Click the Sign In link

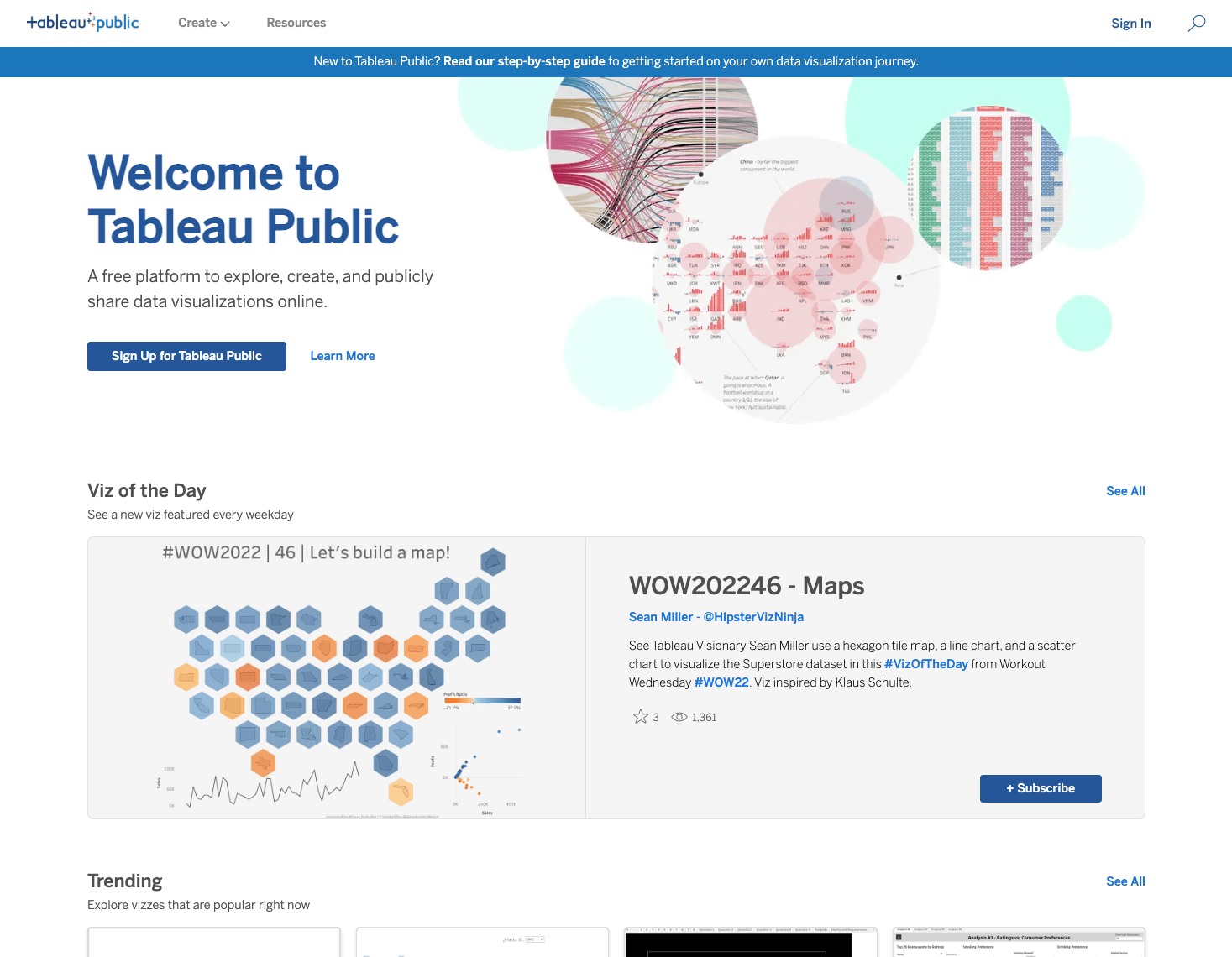click(1131, 24)
